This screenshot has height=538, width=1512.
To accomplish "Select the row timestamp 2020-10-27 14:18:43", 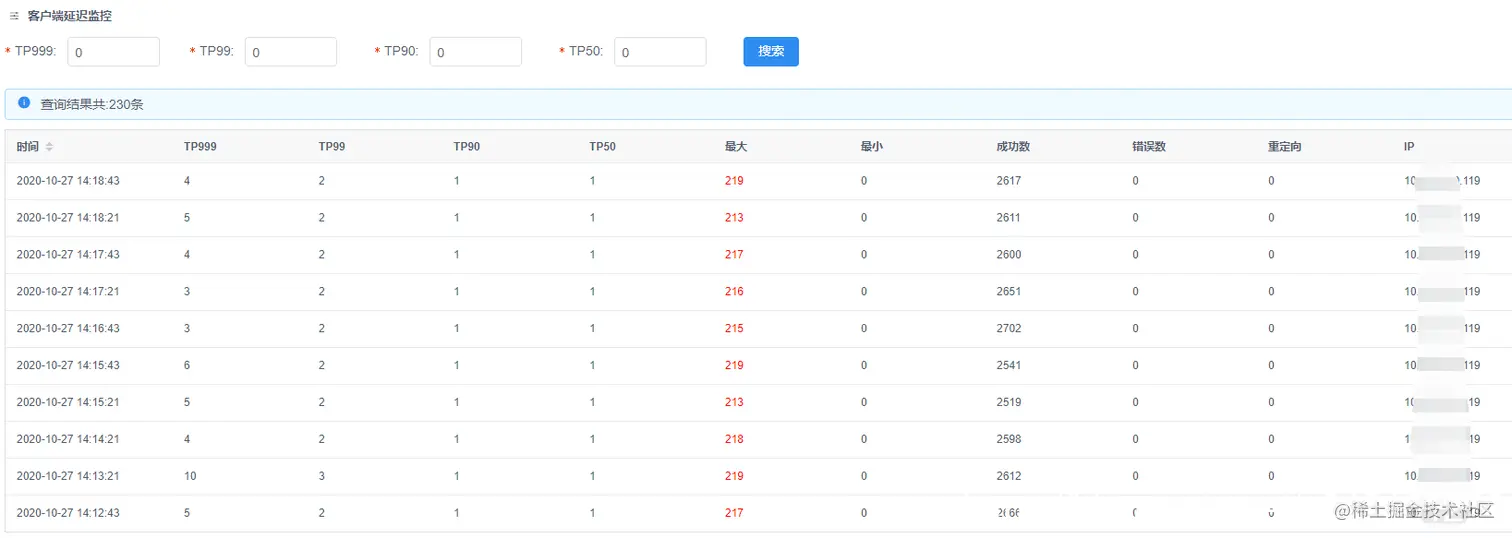I will pyautogui.click(x=68, y=181).
